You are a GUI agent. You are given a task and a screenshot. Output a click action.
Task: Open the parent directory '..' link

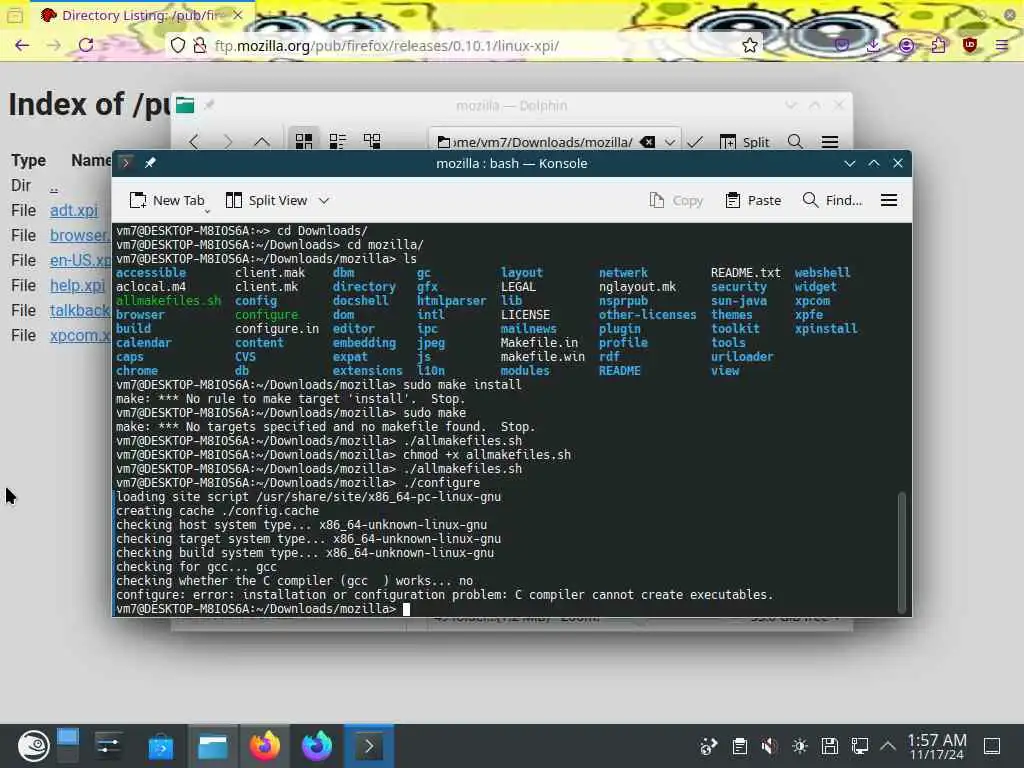[x=54, y=187]
